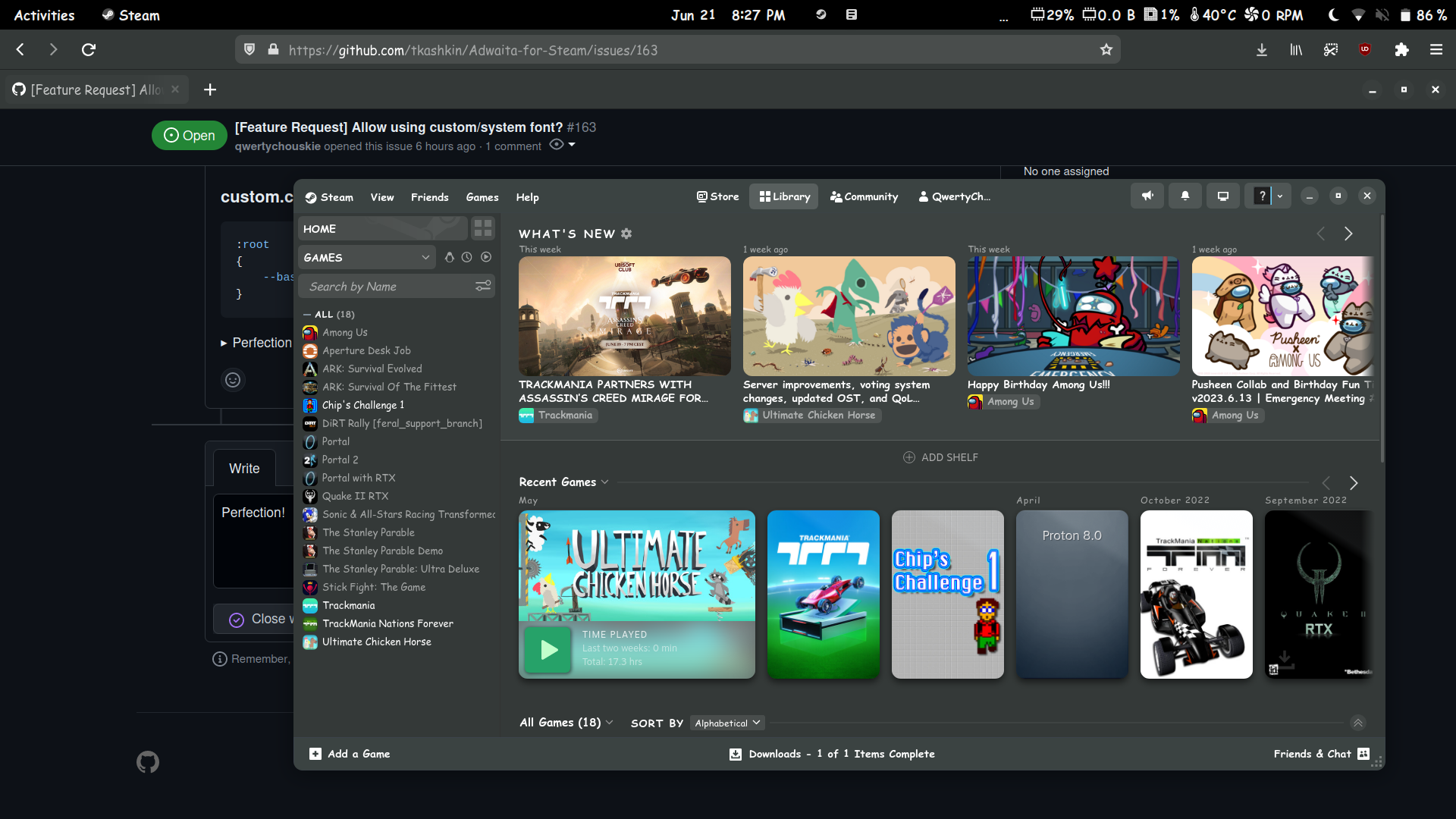Image resolution: width=1456 pixels, height=819 pixels.
Task: Click the ADD SHELF button
Action: pyautogui.click(x=940, y=457)
